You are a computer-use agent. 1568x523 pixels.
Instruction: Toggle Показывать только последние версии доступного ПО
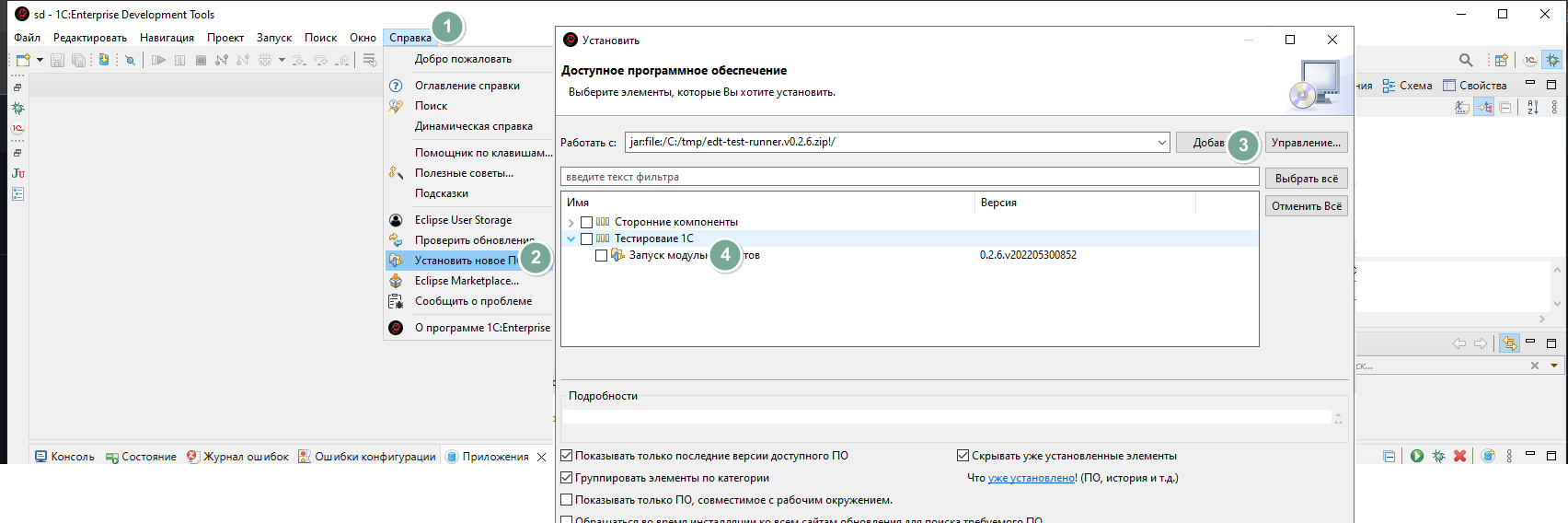pos(567,456)
